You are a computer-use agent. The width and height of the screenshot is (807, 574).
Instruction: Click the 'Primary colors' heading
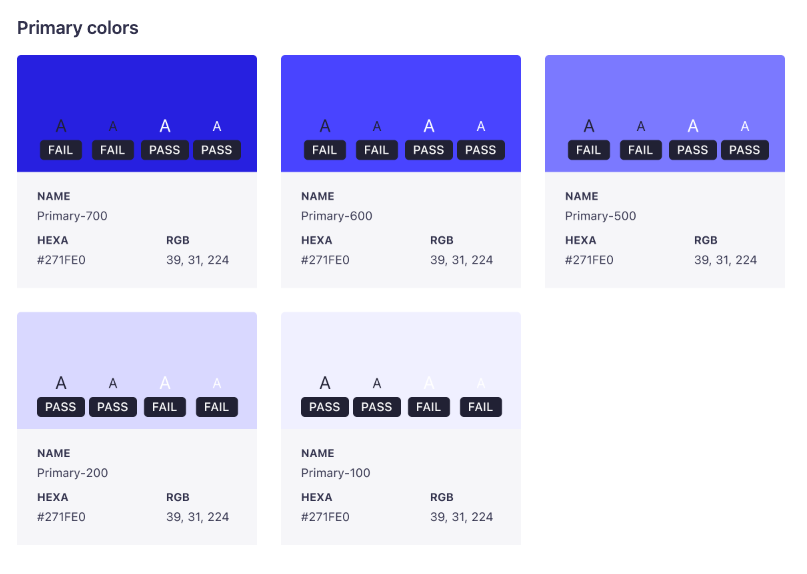[x=78, y=28]
